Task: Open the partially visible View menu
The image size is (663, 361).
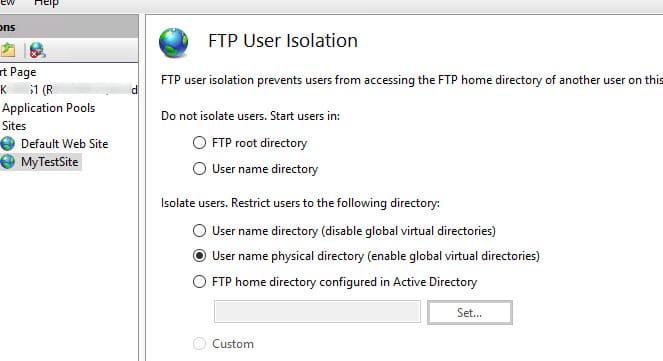Action: point(7,3)
